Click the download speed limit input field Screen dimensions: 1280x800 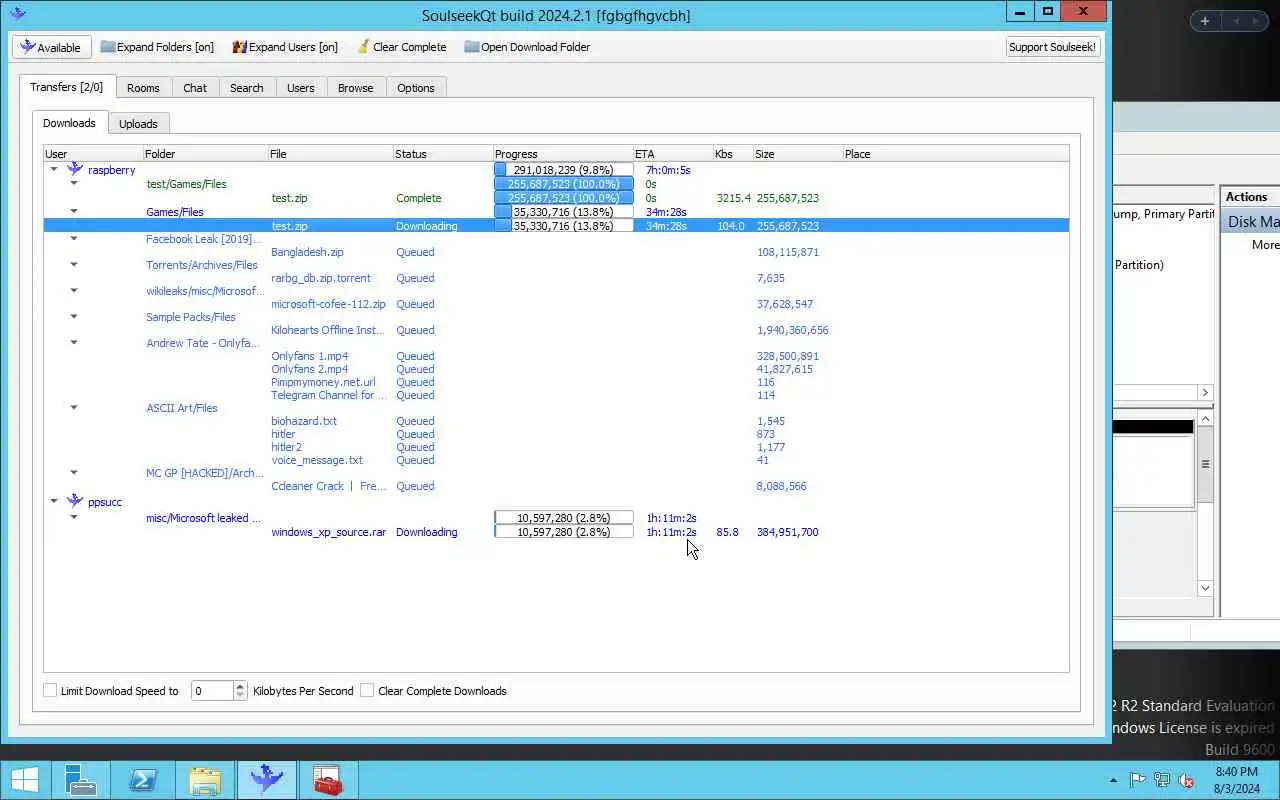point(212,690)
